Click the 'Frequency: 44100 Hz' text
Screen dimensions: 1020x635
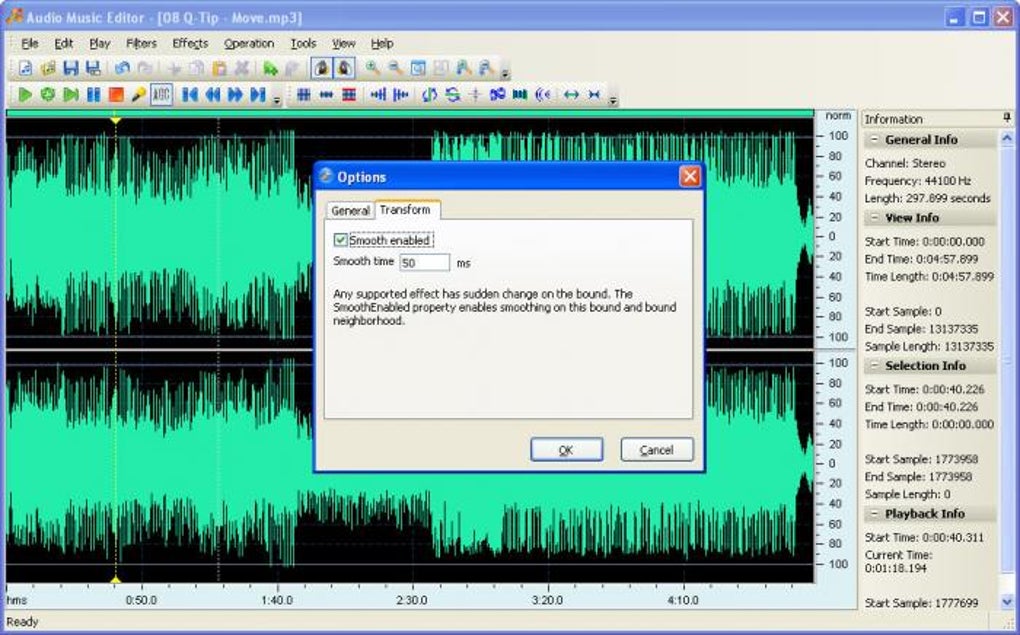[917, 181]
